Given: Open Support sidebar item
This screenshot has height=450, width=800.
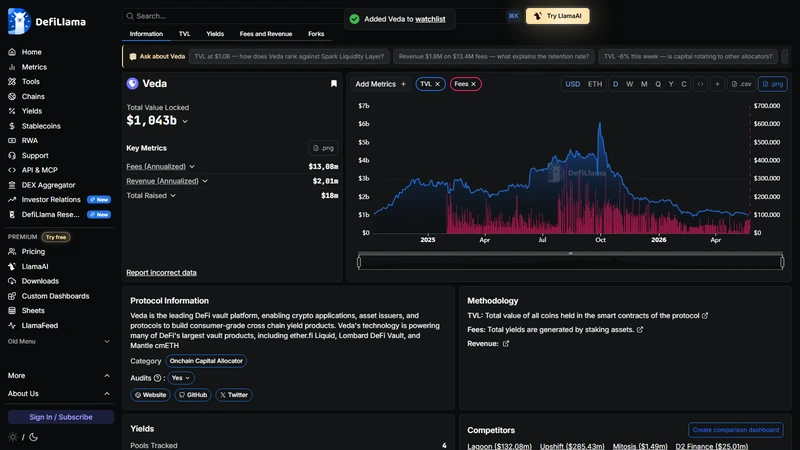Looking at the screenshot, I should (35, 156).
